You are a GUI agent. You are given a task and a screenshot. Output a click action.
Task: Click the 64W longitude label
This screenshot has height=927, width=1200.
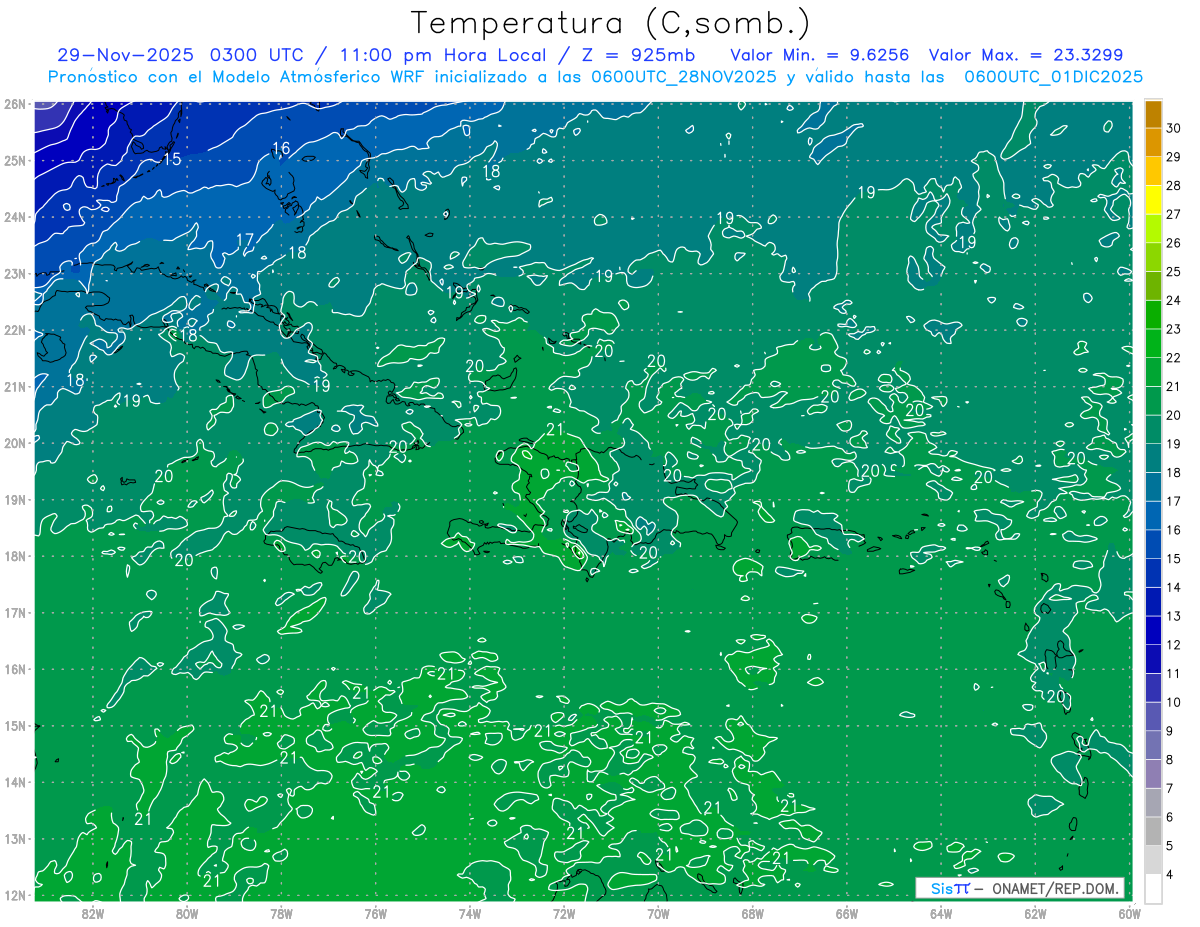[941, 913]
